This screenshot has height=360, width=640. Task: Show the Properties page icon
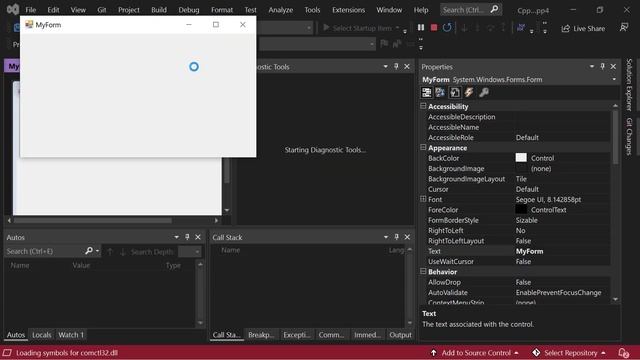(455, 92)
